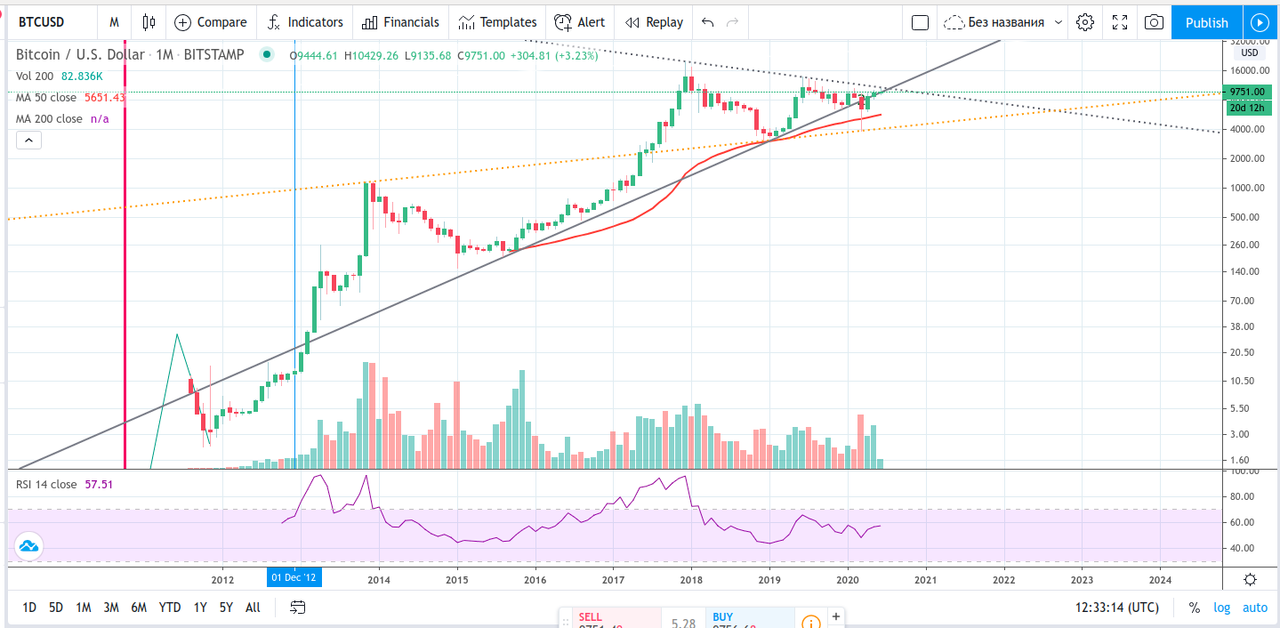Open the Indicators list
The image size is (1280, 628).
(x=304, y=22)
